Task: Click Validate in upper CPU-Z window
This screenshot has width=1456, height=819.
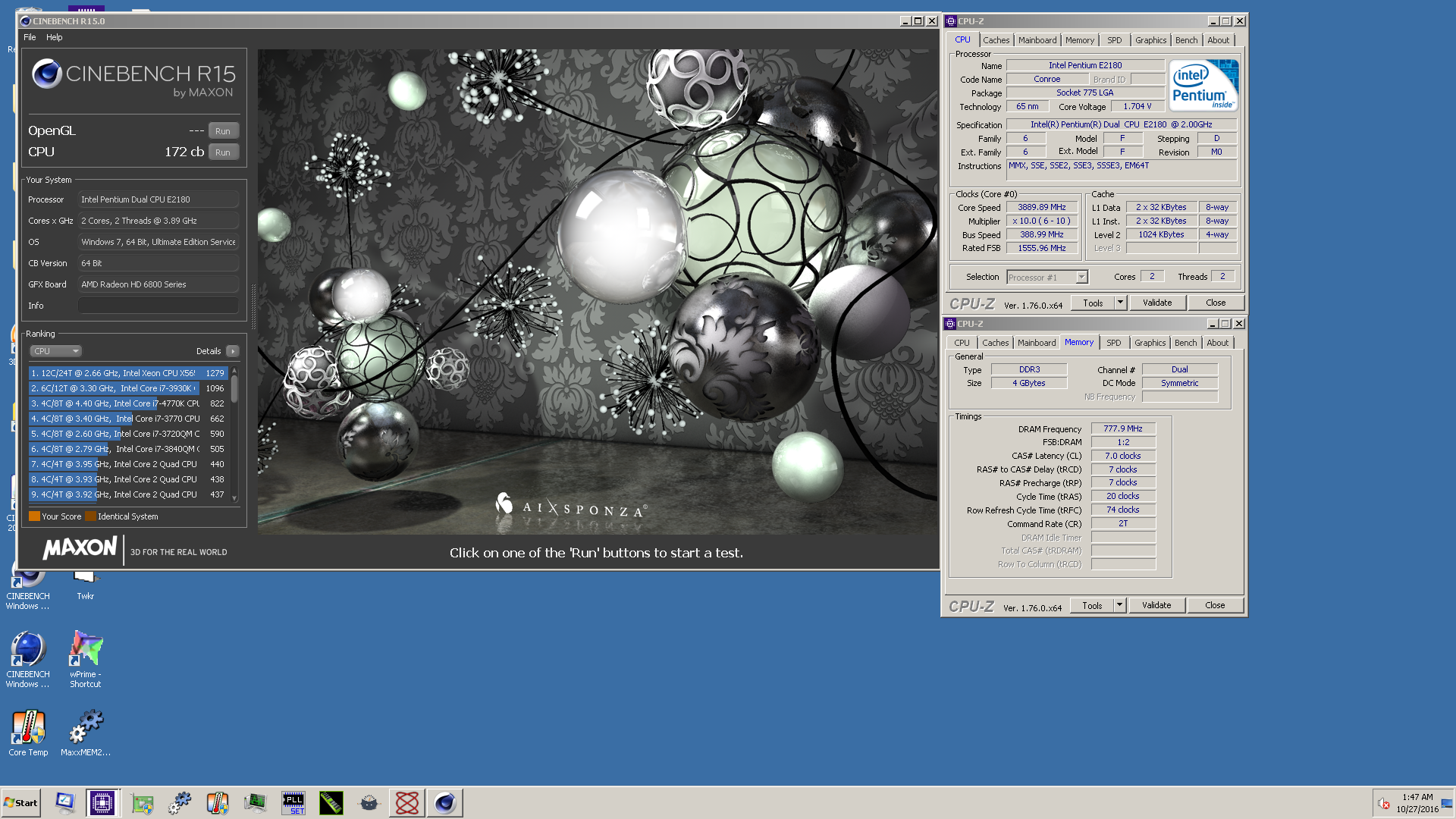Action: pyautogui.click(x=1157, y=303)
